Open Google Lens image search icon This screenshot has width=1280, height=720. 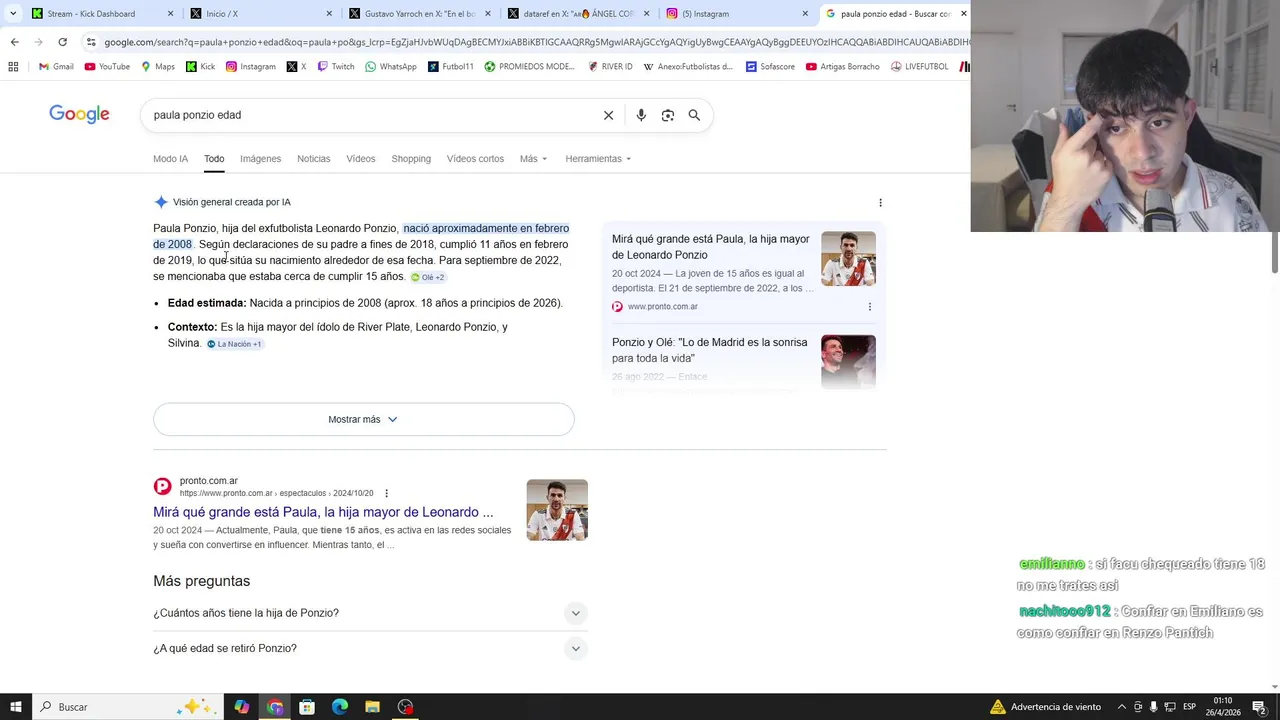668,115
